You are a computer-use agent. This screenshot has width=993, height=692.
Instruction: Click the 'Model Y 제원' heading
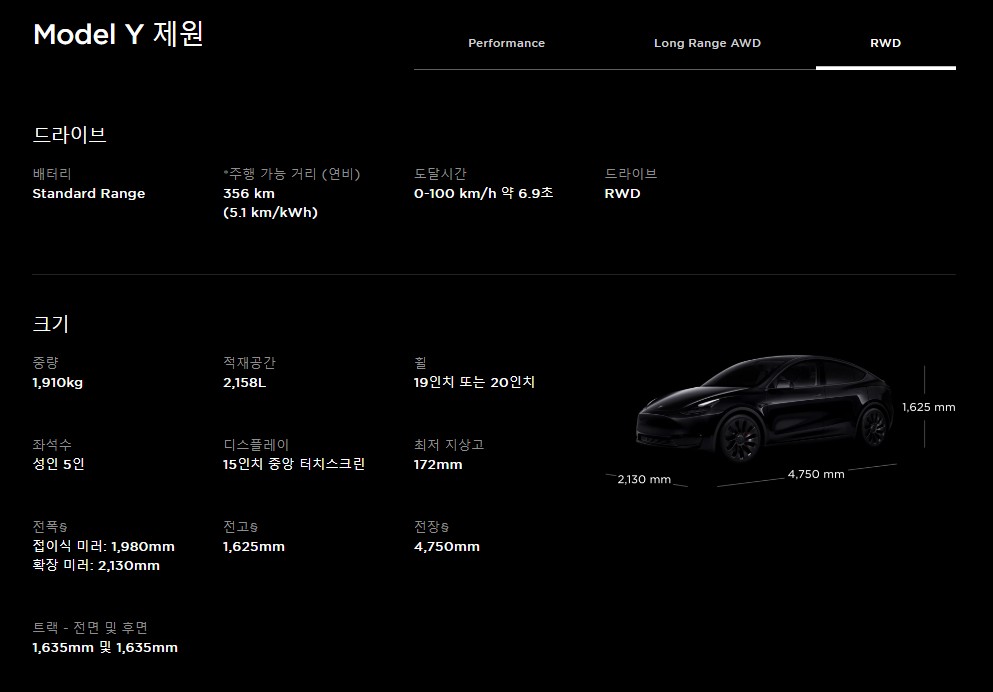tap(118, 34)
